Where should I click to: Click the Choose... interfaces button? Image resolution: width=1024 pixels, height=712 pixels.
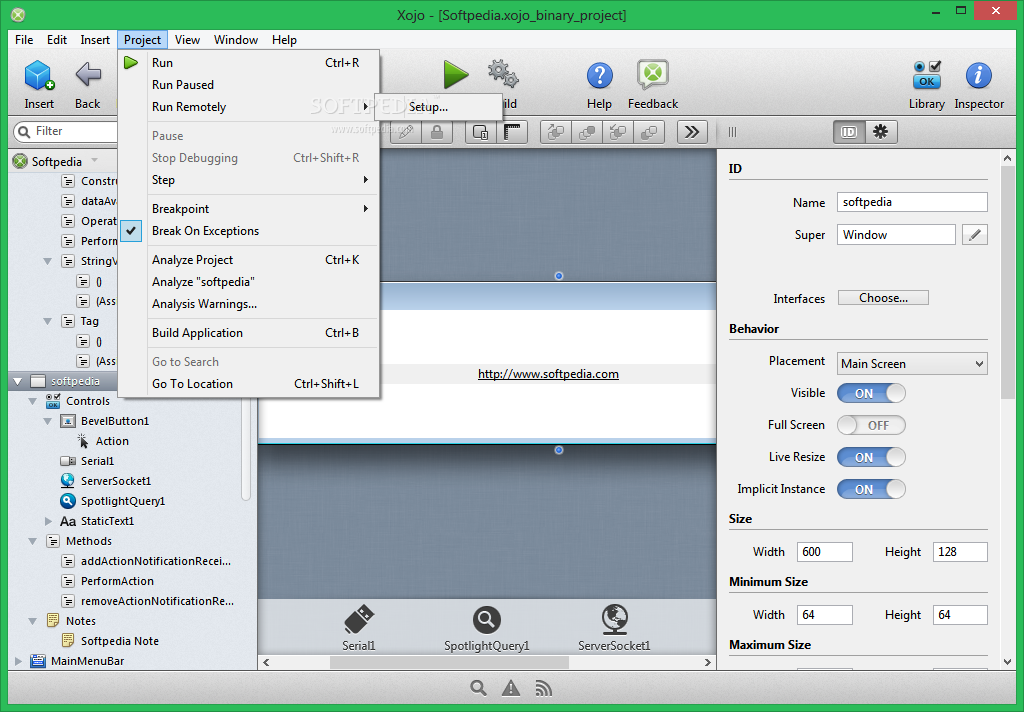[x=883, y=298]
